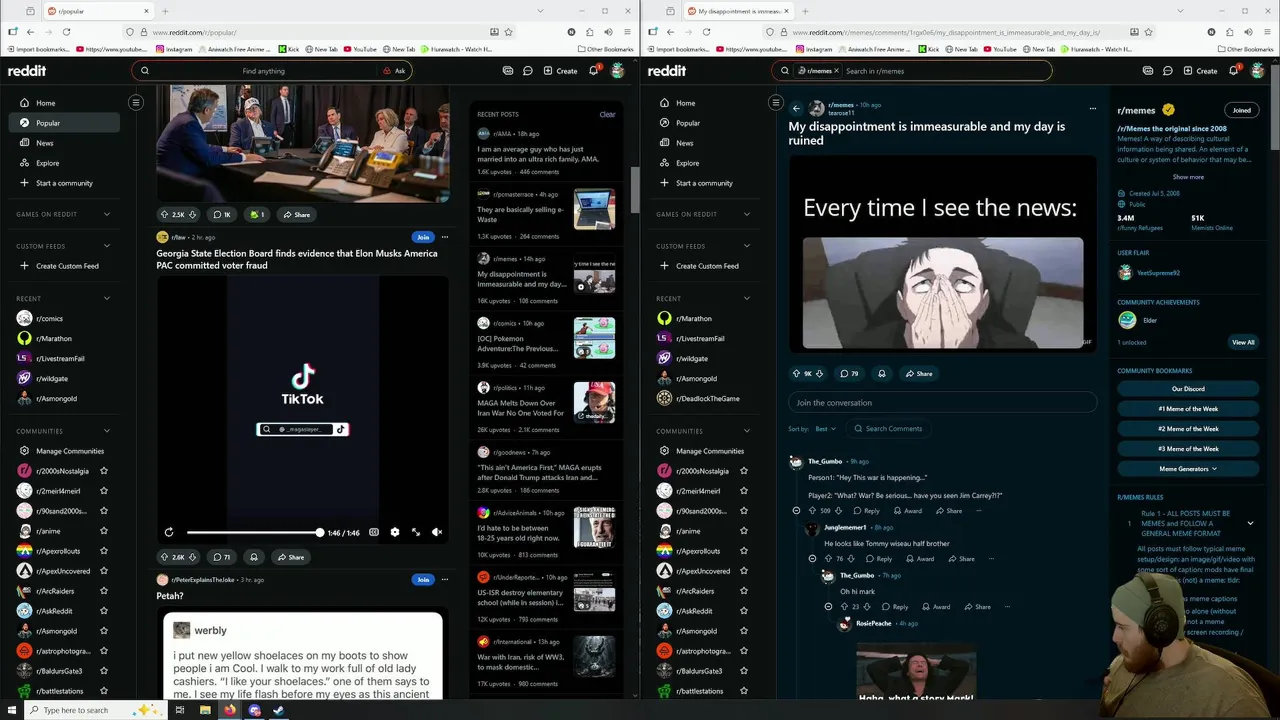Image resolution: width=1280 pixels, height=720 pixels.
Task: Join r/law from the Georgia post
Action: [x=423, y=237]
